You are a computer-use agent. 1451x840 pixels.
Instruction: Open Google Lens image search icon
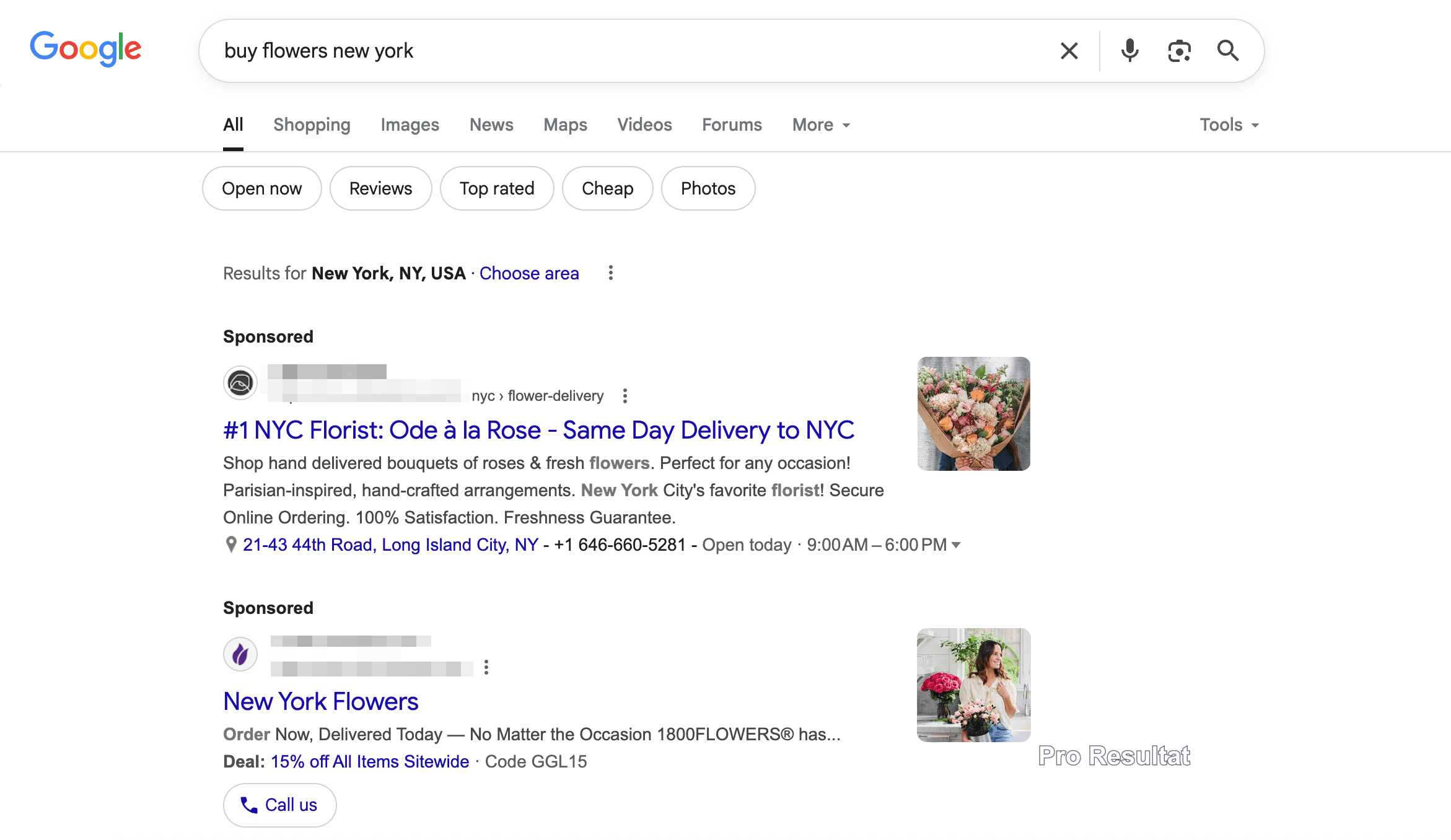[x=1179, y=51]
